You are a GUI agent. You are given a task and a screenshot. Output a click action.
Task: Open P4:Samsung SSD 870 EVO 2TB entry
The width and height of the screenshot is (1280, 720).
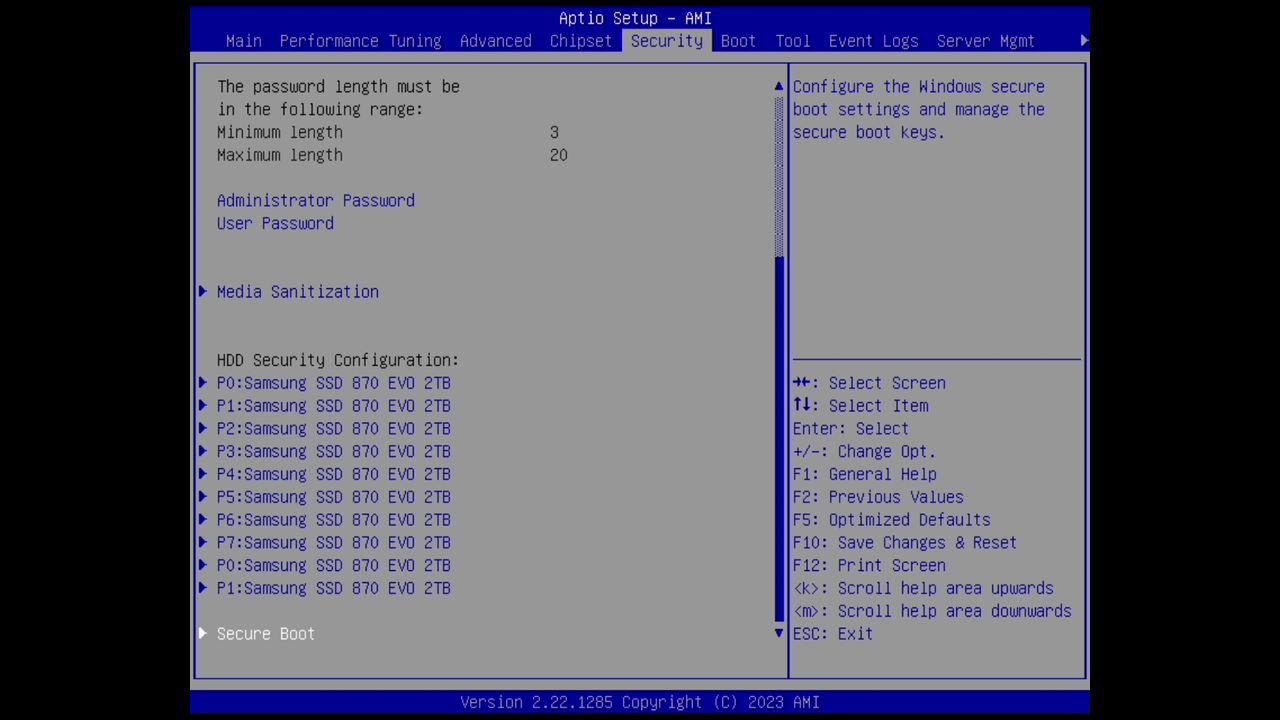pos(334,474)
